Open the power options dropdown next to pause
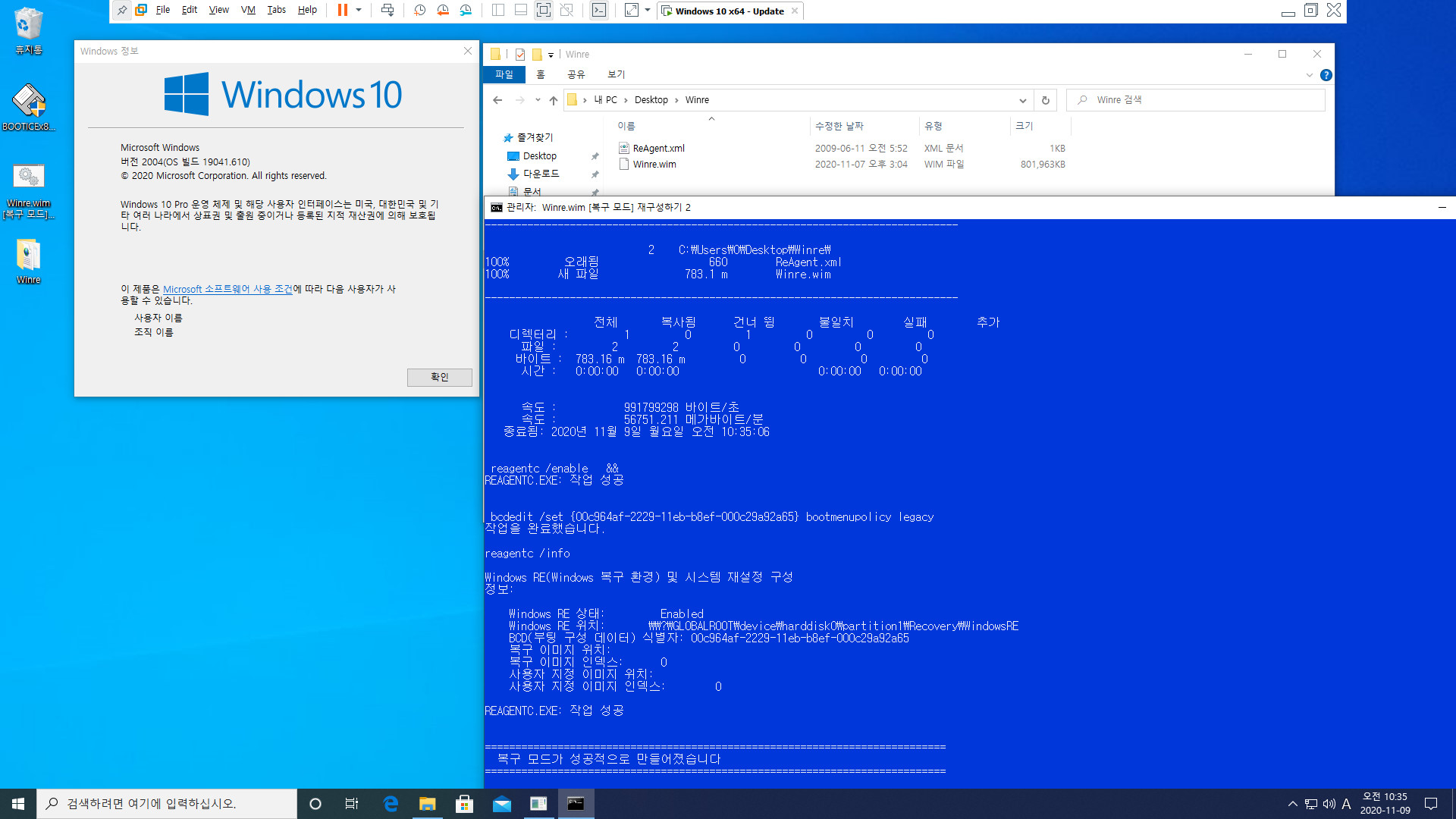 click(359, 10)
